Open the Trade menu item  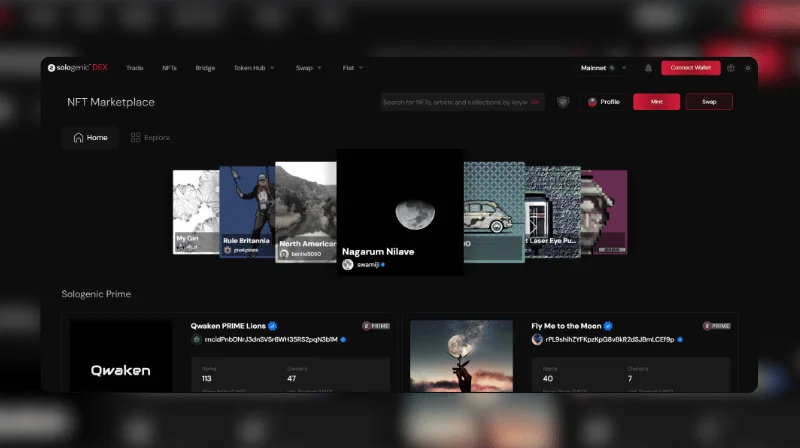[x=135, y=68]
